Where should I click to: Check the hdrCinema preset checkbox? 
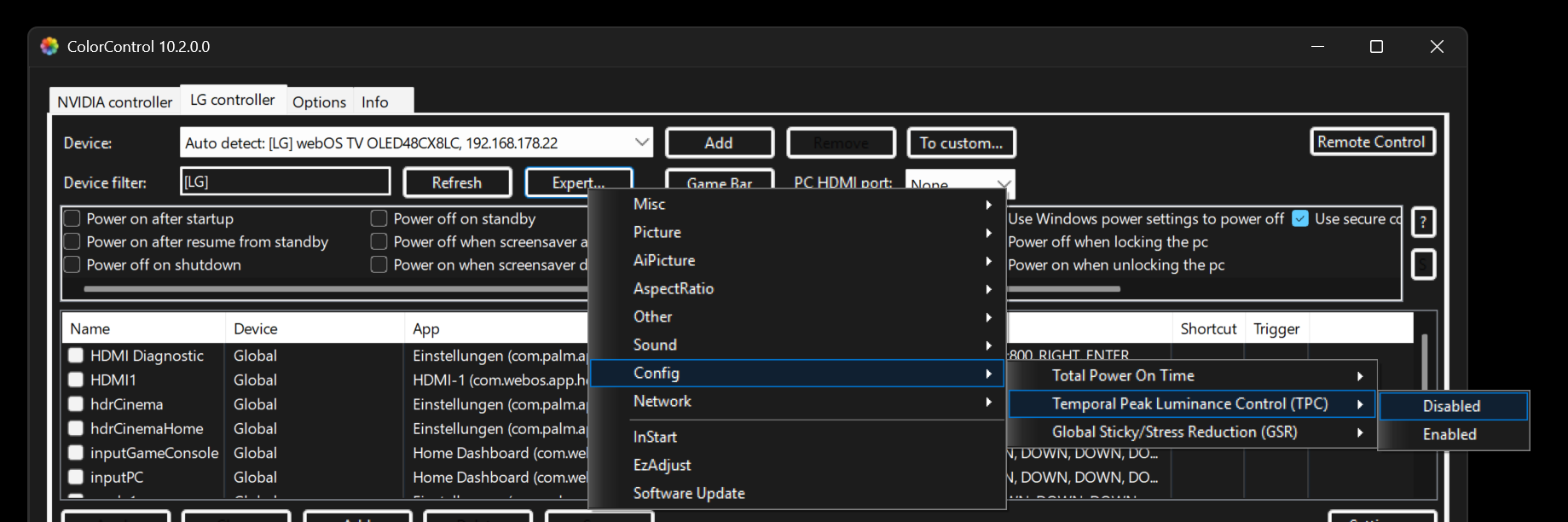(x=76, y=403)
